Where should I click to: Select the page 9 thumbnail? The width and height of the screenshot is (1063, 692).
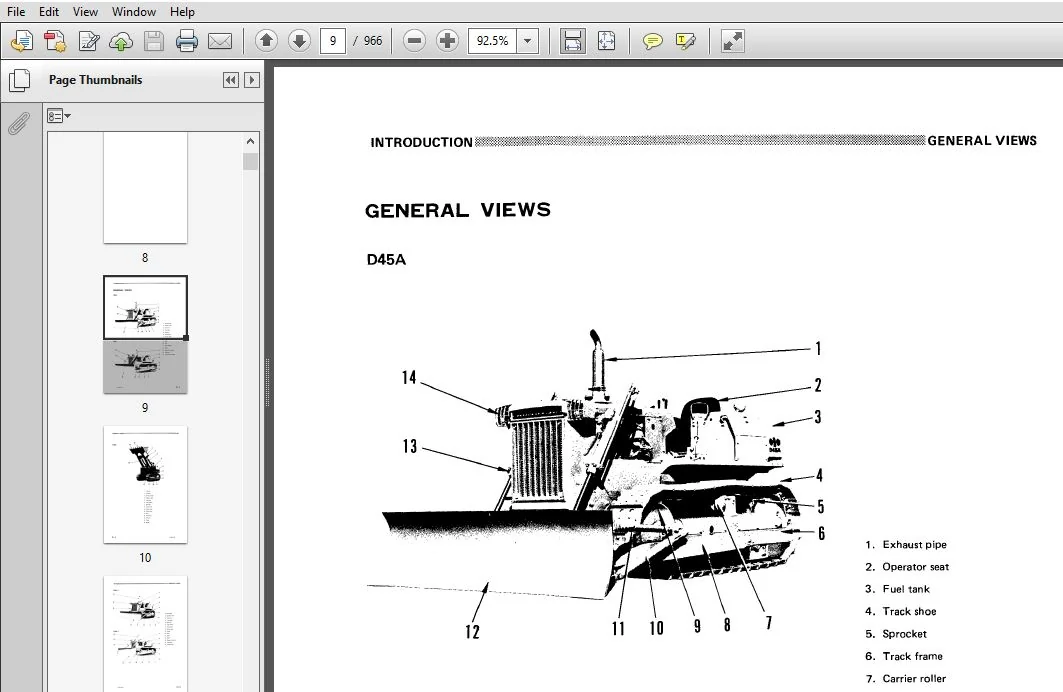click(145, 334)
